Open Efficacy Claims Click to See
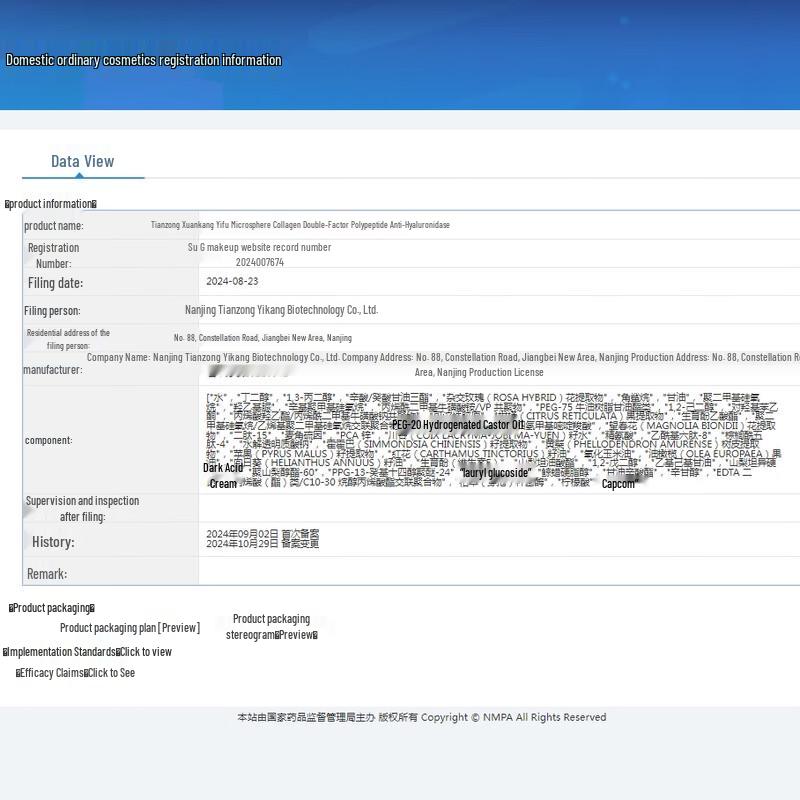 [110, 673]
